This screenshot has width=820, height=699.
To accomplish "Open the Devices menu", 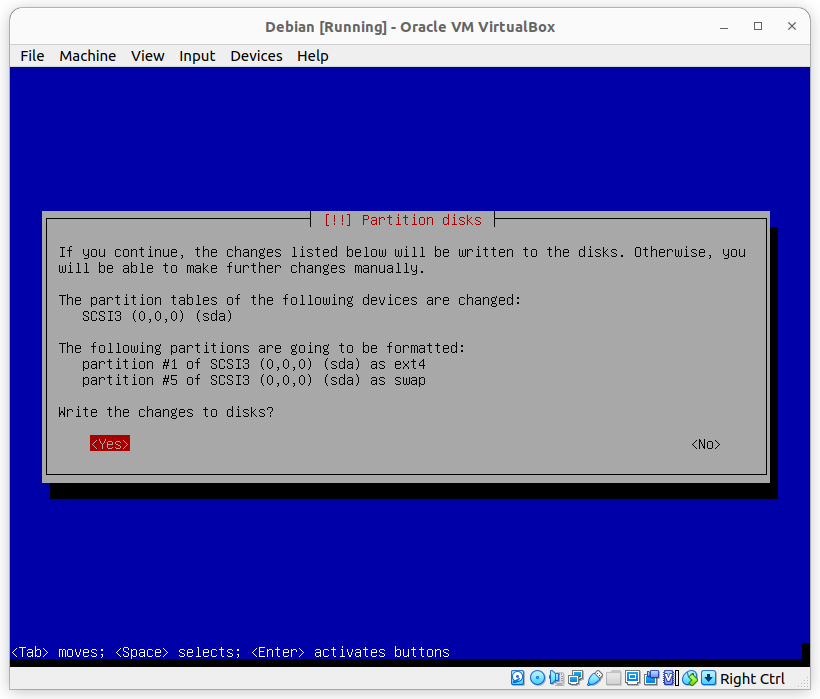I will [x=256, y=56].
